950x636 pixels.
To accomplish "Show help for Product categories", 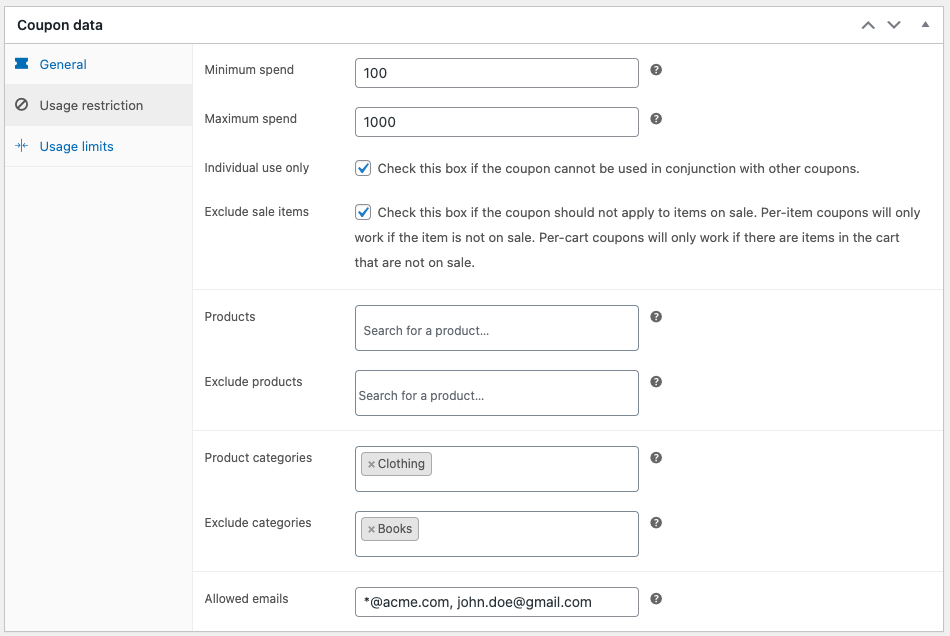I will coord(656,458).
